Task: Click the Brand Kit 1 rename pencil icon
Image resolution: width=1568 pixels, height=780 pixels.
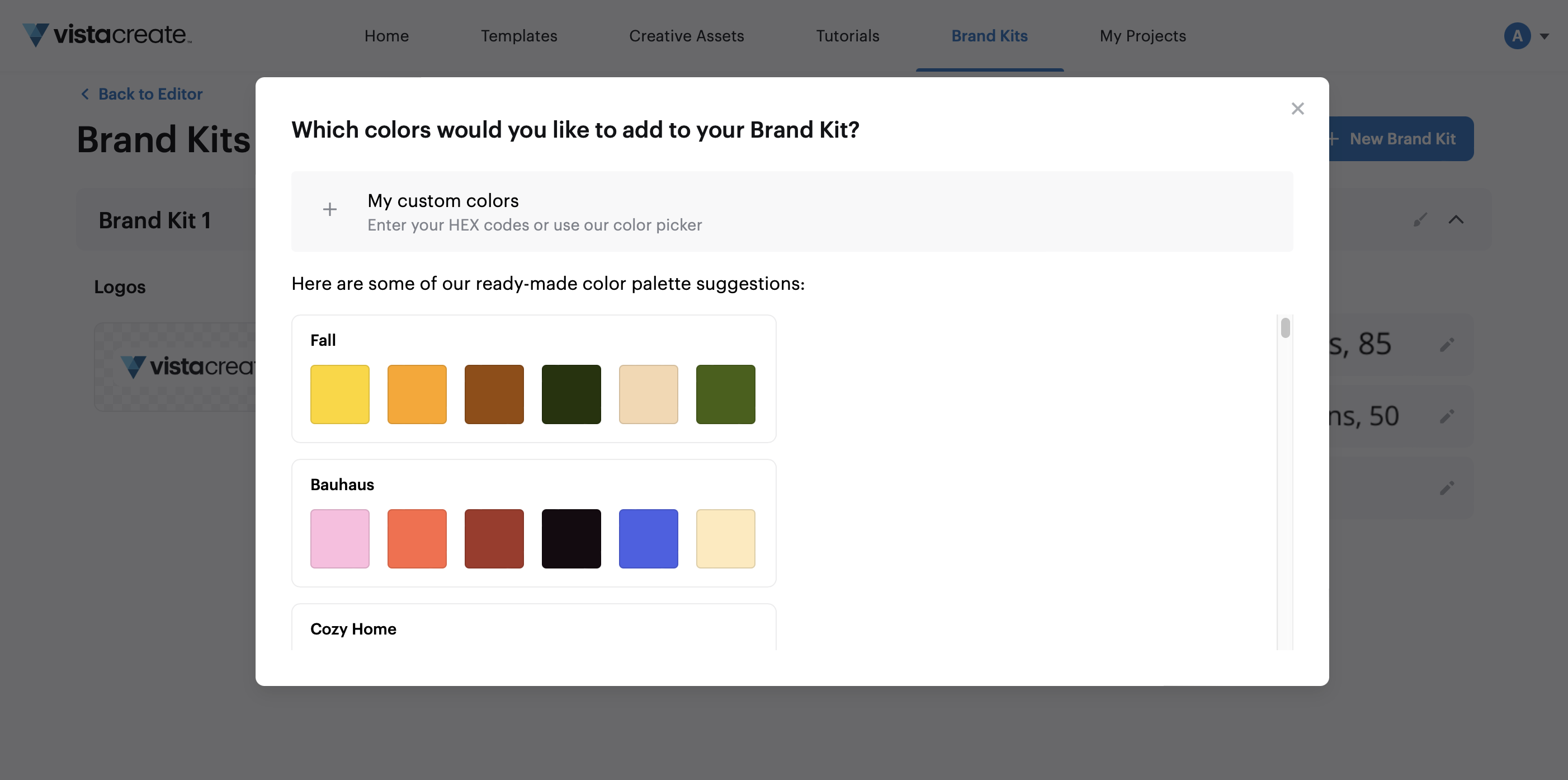Action: coord(1420,220)
